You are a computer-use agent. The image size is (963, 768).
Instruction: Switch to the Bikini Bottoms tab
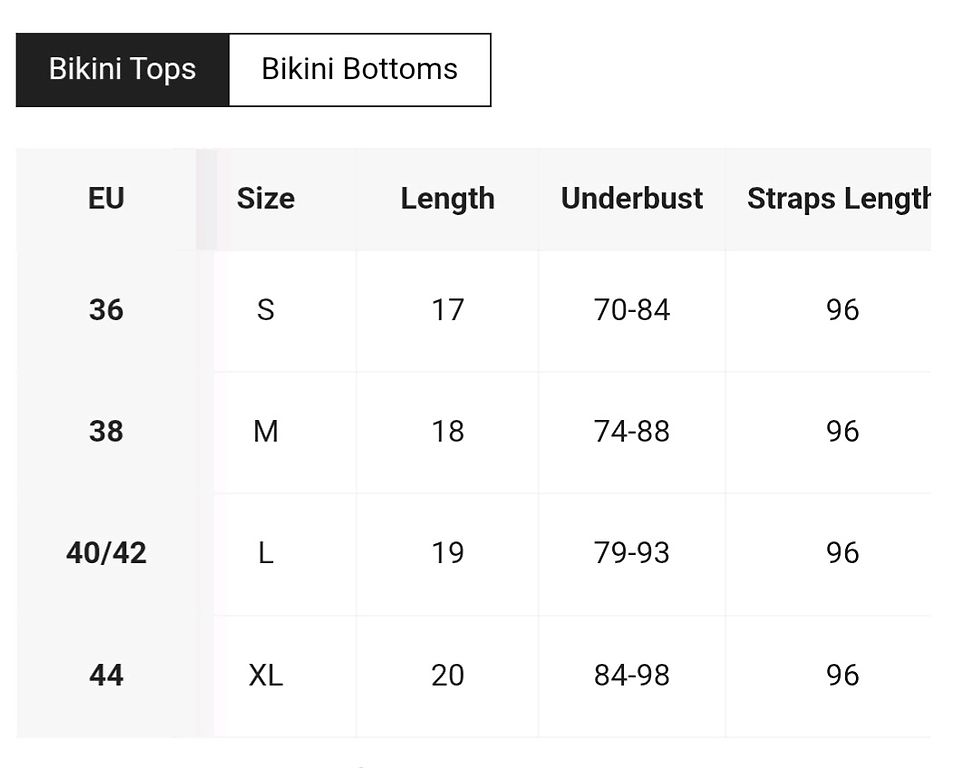[x=359, y=69]
